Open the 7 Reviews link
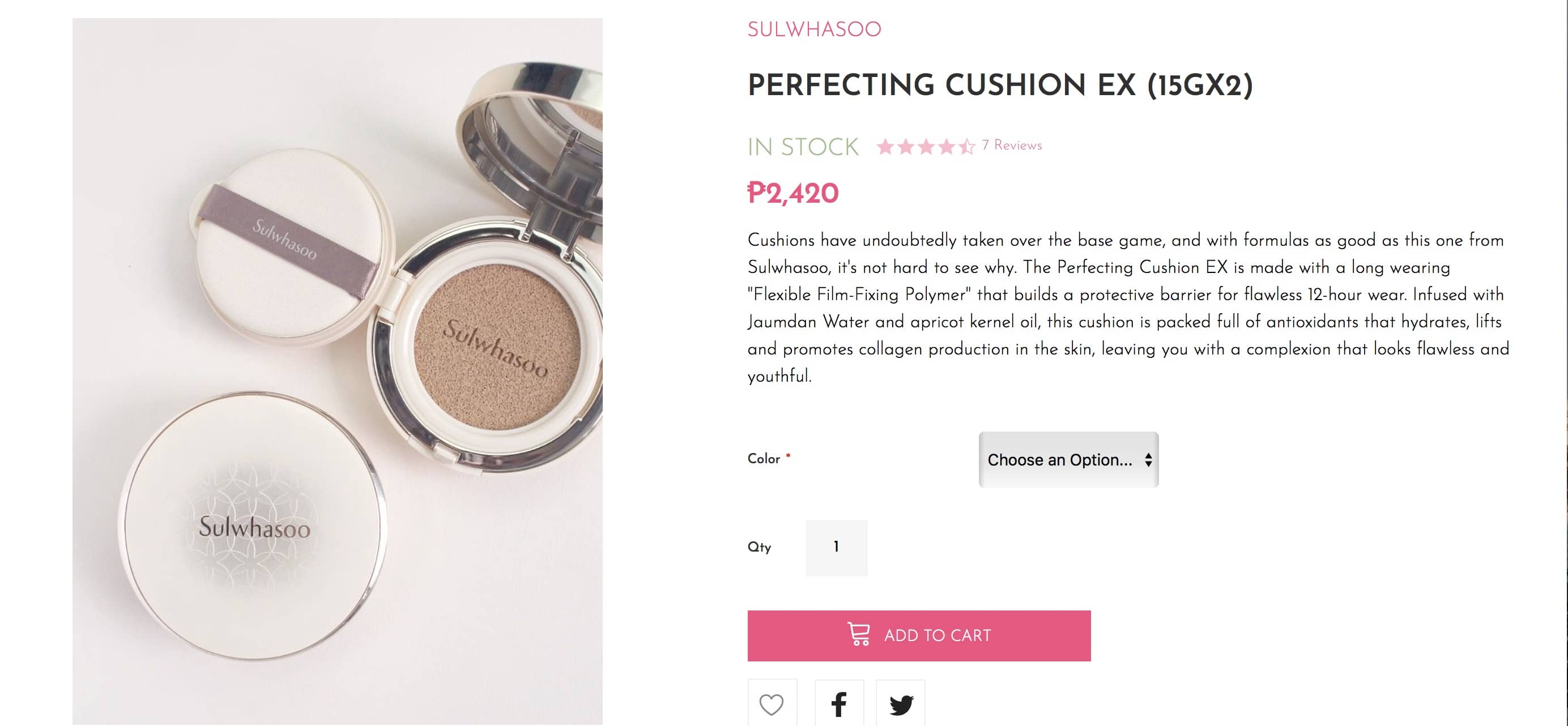This screenshot has height=726, width=1568. (1012, 146)
